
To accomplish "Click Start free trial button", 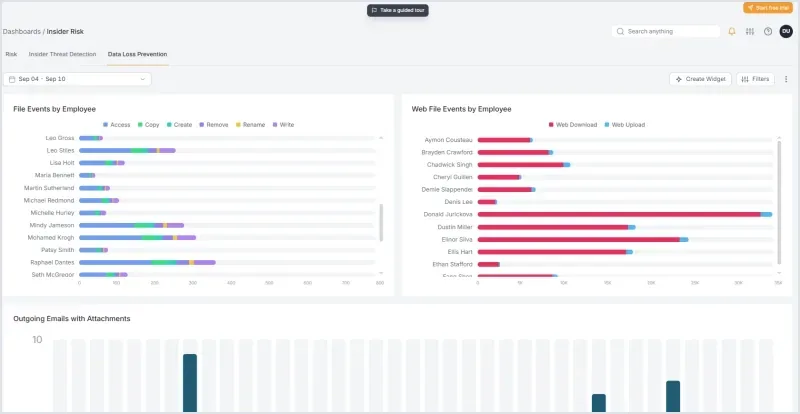I will 768,8.
